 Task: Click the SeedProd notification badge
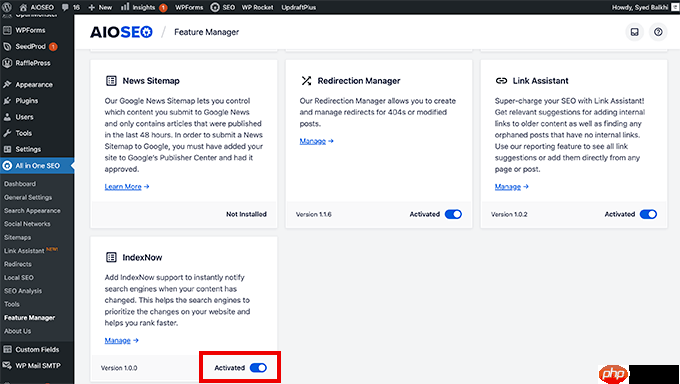click(53, 46)
